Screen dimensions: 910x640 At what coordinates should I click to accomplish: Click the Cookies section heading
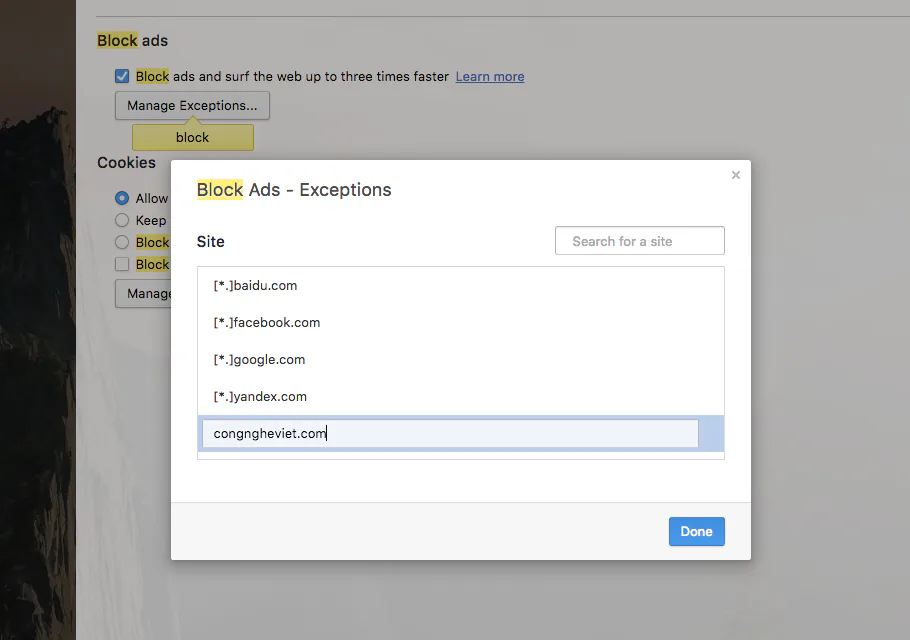[127, 162]
